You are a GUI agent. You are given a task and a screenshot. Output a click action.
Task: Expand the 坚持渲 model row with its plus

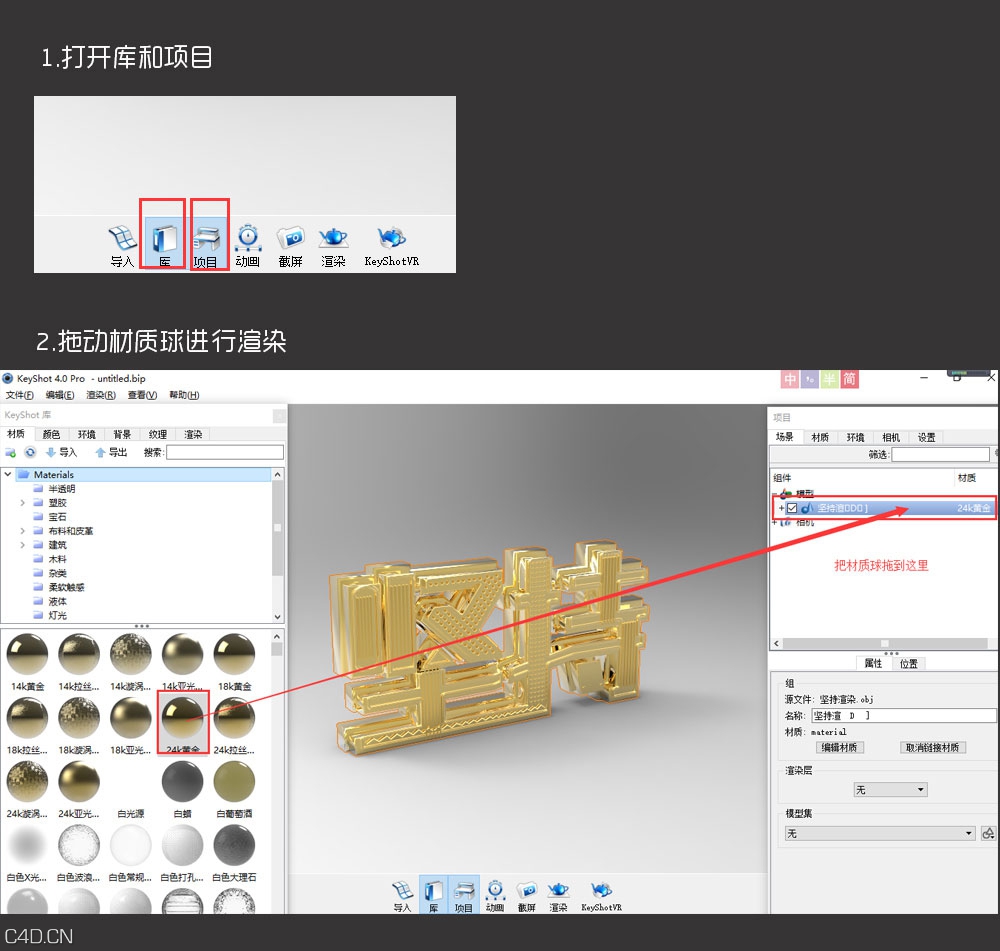[x=781, y=508]
